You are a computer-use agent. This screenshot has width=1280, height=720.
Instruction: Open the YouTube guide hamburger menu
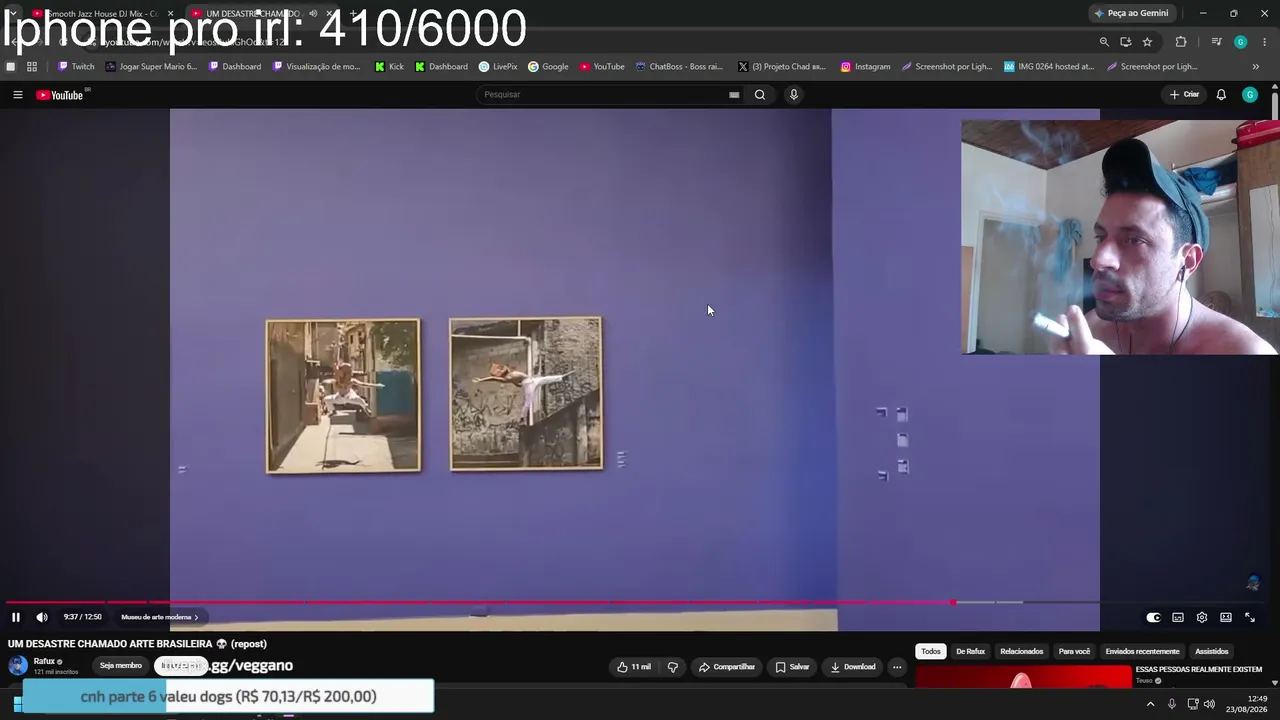(x=17, y=95)
